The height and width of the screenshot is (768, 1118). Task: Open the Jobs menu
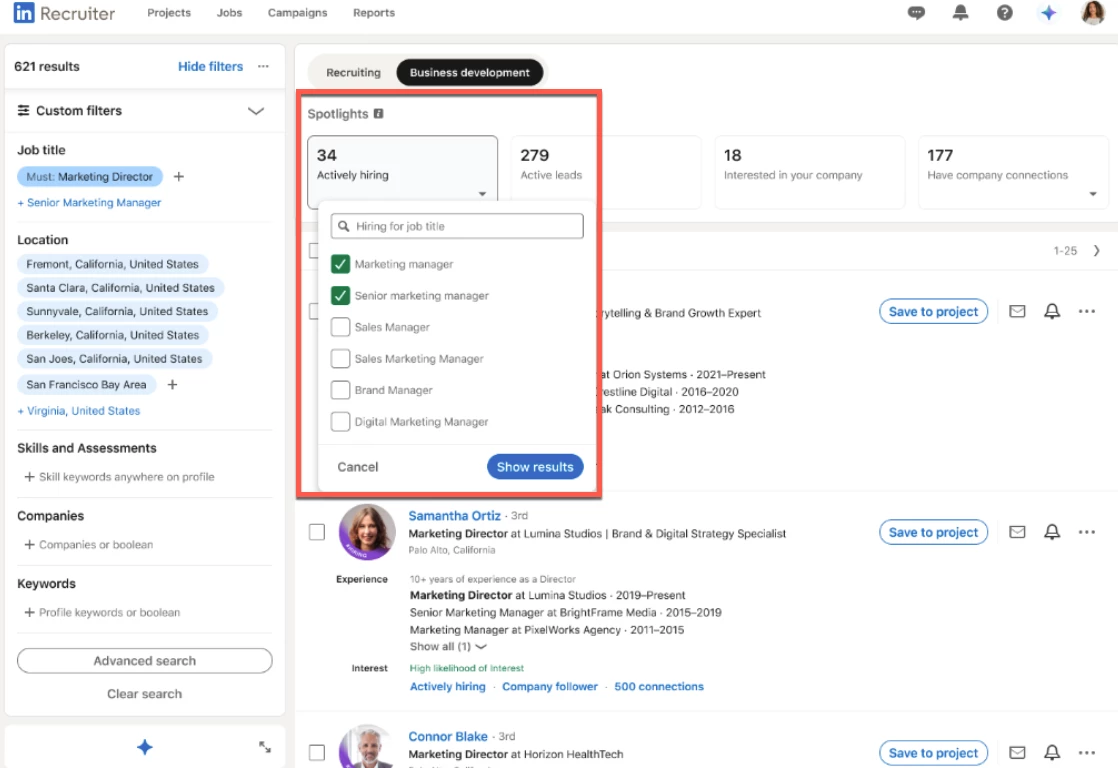pyautogui.click(x=230, y=13)
